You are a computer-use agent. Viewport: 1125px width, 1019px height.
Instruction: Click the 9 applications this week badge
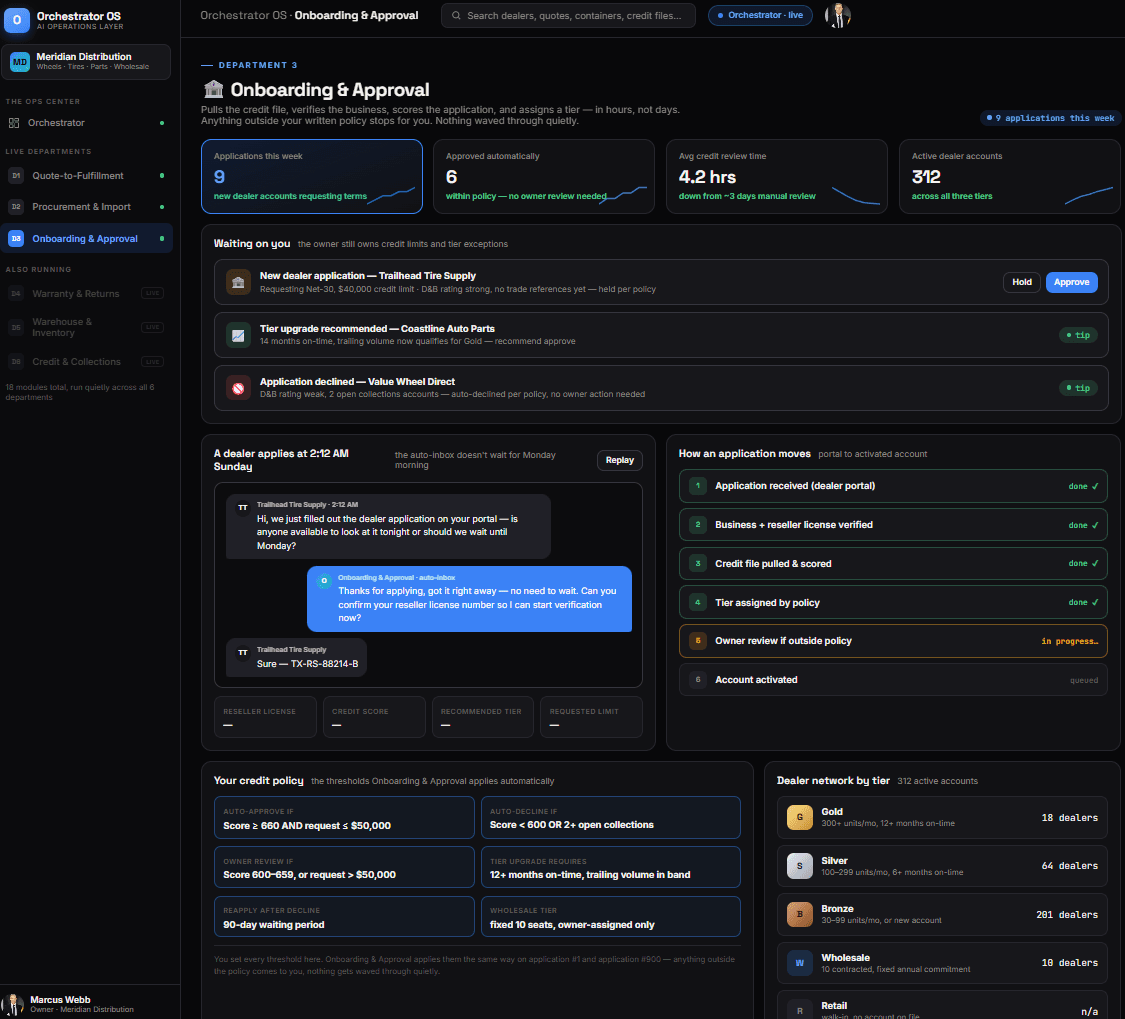[1050, 118]
